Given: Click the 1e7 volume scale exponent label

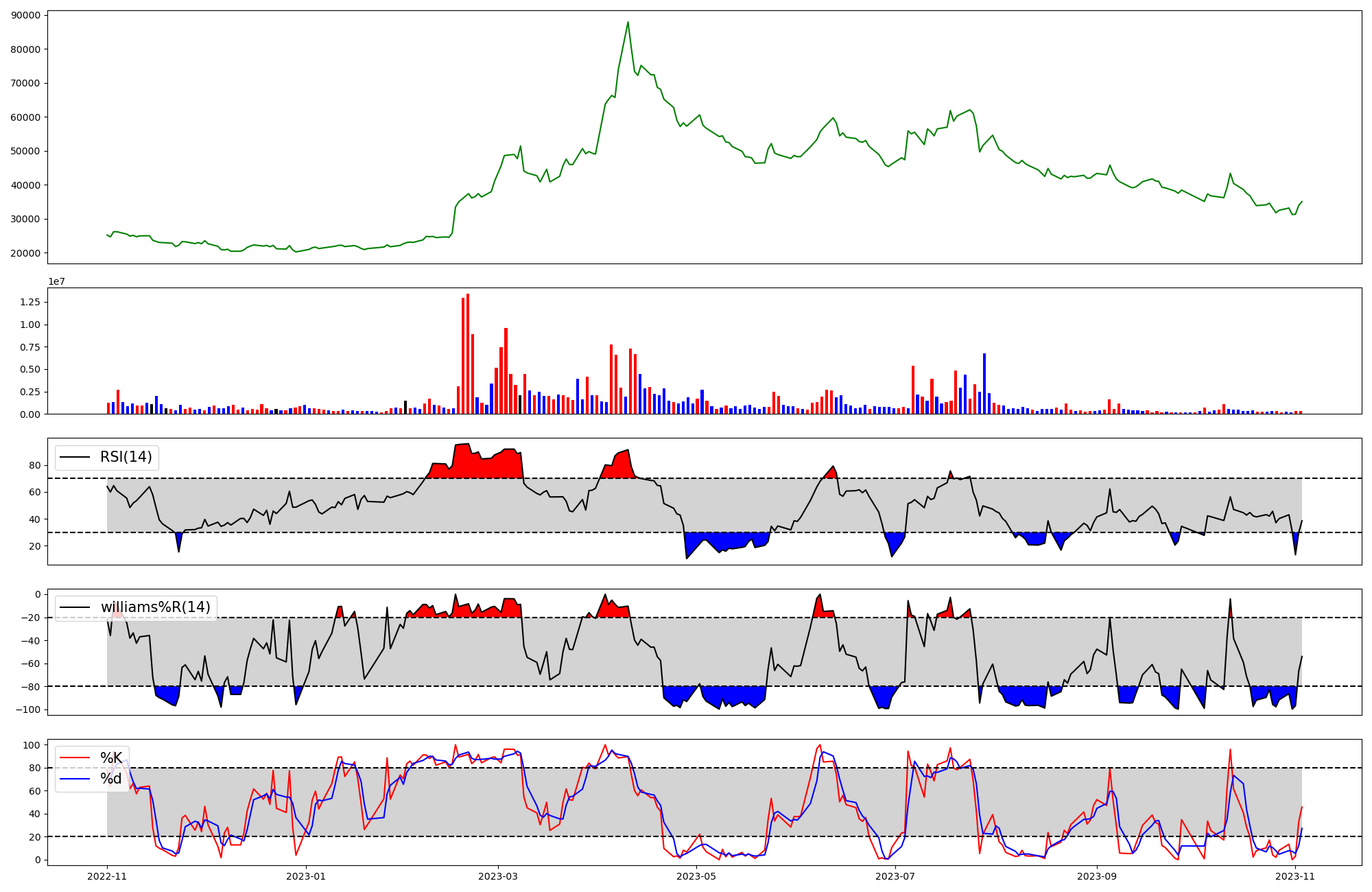Looking at the screenshot, I should tap(56, 281).
